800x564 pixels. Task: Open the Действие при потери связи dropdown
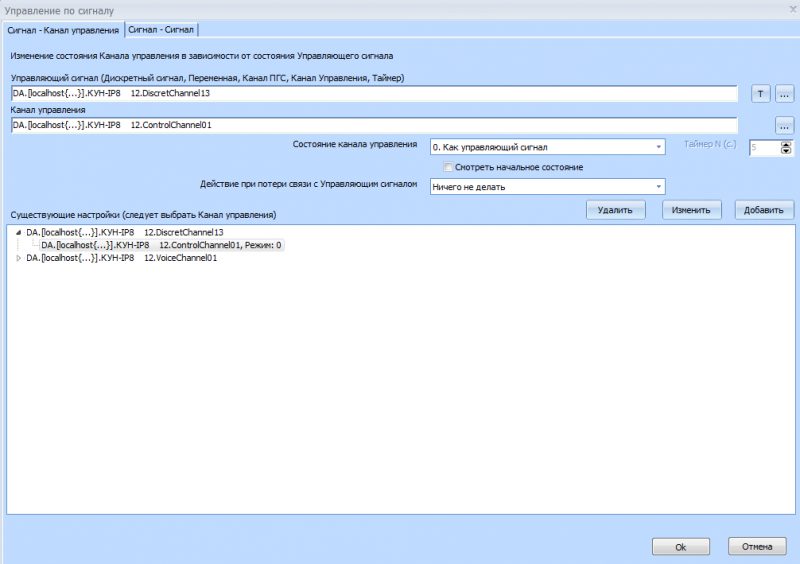pos(547,186)
